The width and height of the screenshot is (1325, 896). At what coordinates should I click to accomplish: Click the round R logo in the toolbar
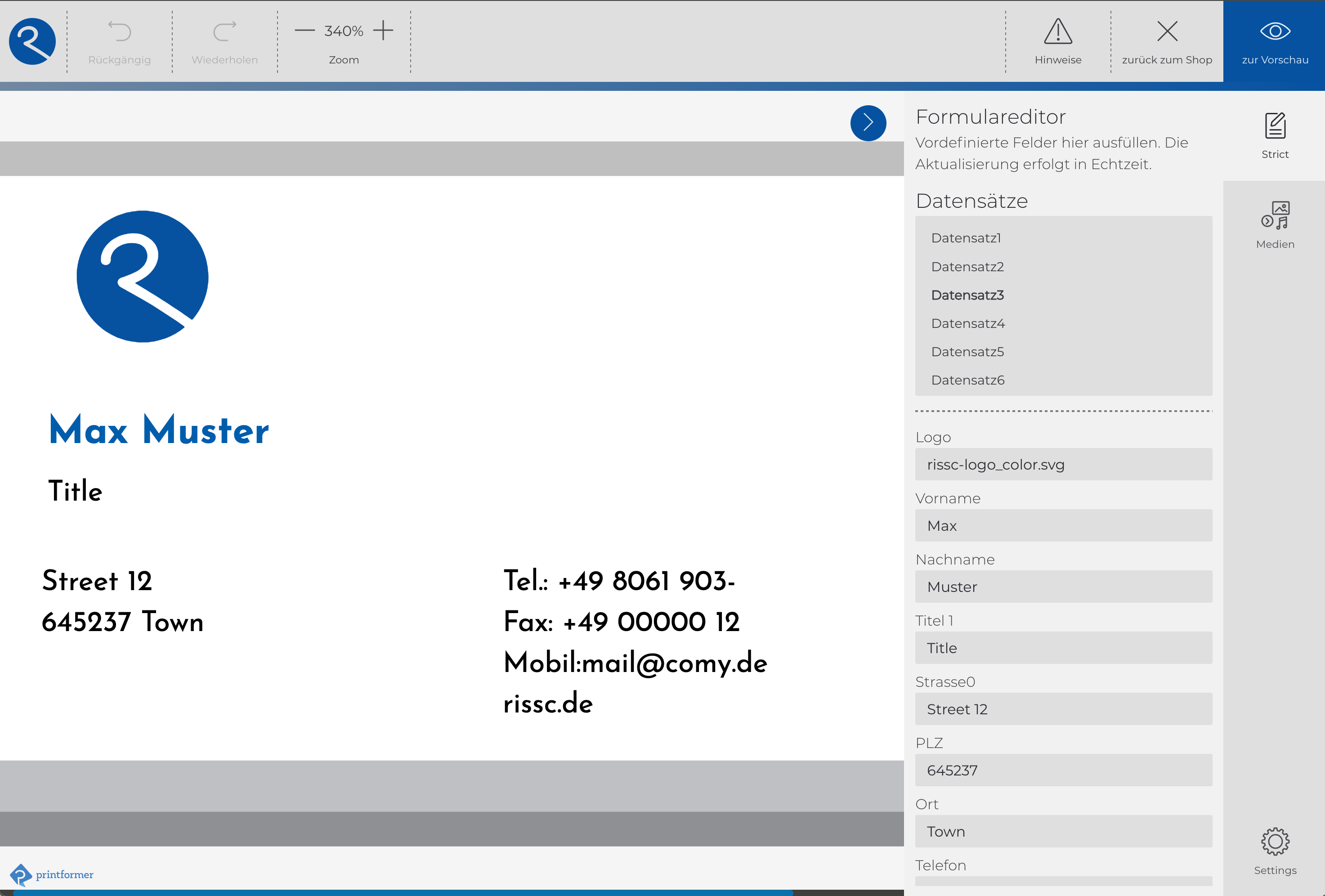point(31,40)
